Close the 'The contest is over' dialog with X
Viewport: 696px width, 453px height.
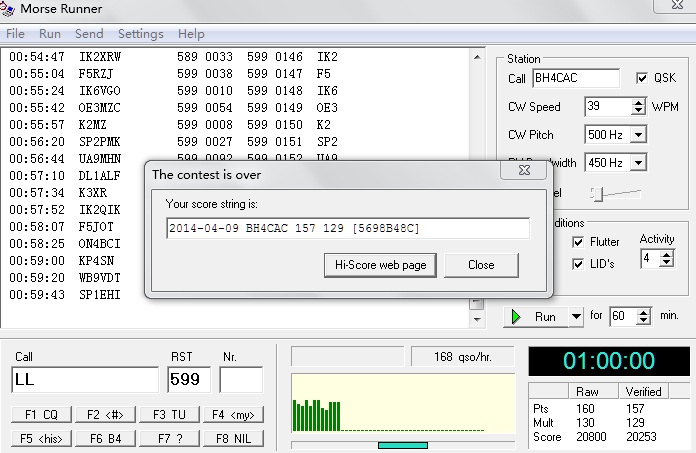(x=524, y=170)
